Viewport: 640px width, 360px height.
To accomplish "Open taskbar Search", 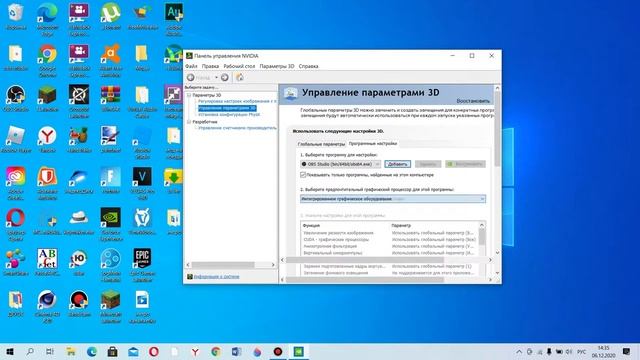I will [30, 351].
